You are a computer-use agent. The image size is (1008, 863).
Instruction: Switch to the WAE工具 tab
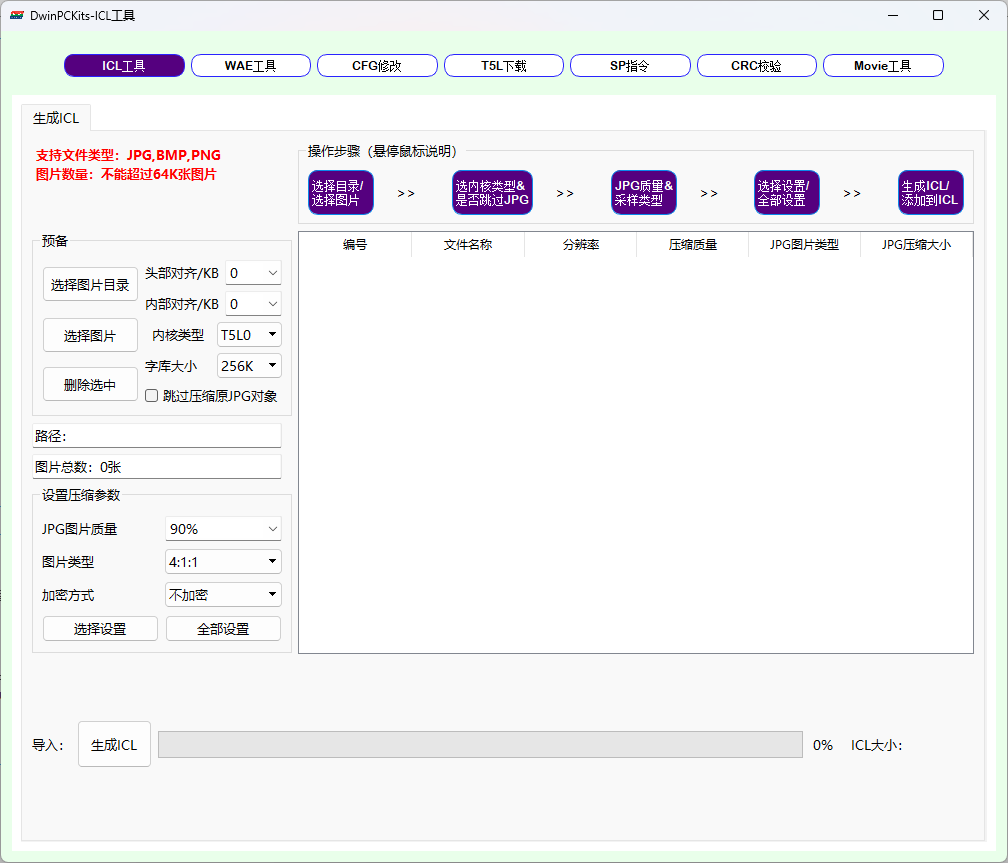click(251, 66)
